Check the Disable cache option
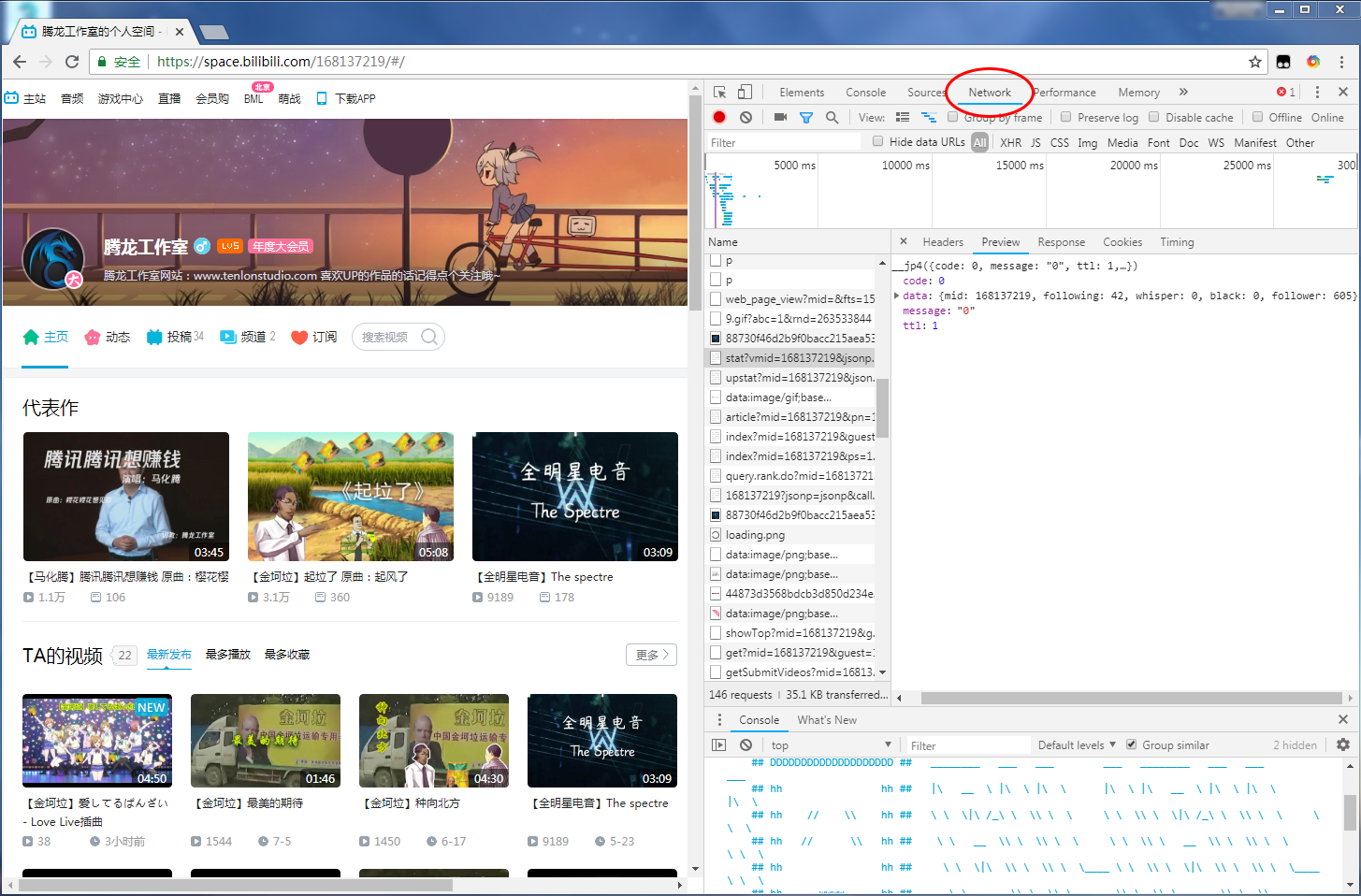The width and height of the screenshot is (1361, 896). tap(1153, 117)
